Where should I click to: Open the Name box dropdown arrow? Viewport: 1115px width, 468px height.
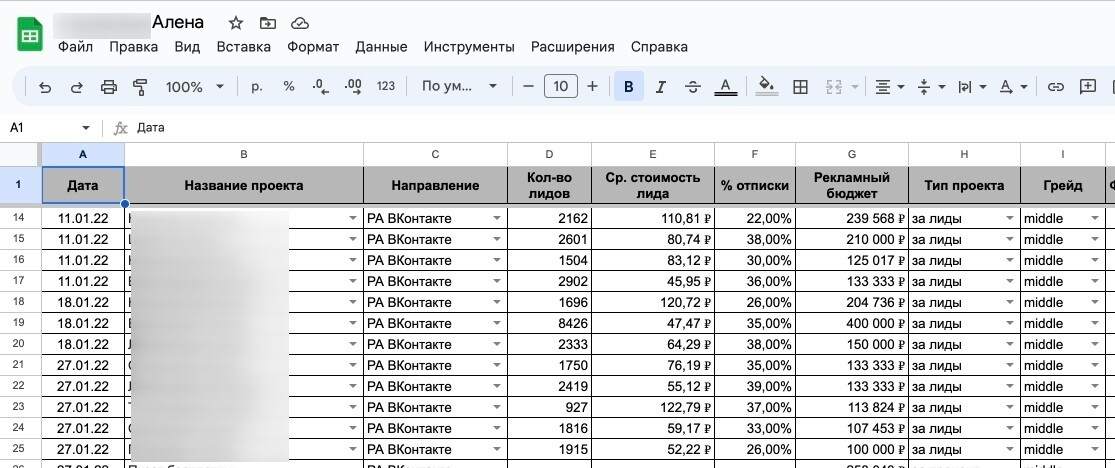click(86, 128)
